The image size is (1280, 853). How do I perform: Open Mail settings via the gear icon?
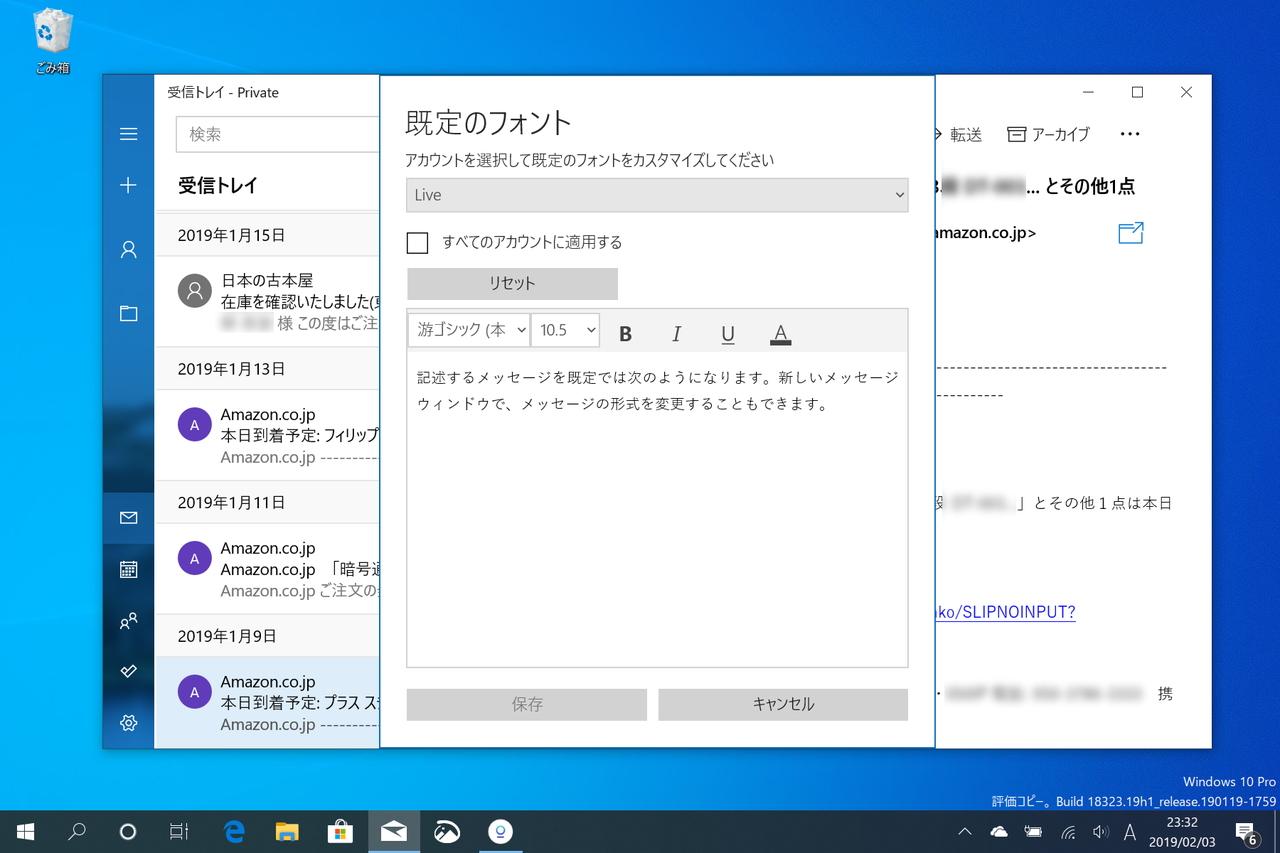127,722
